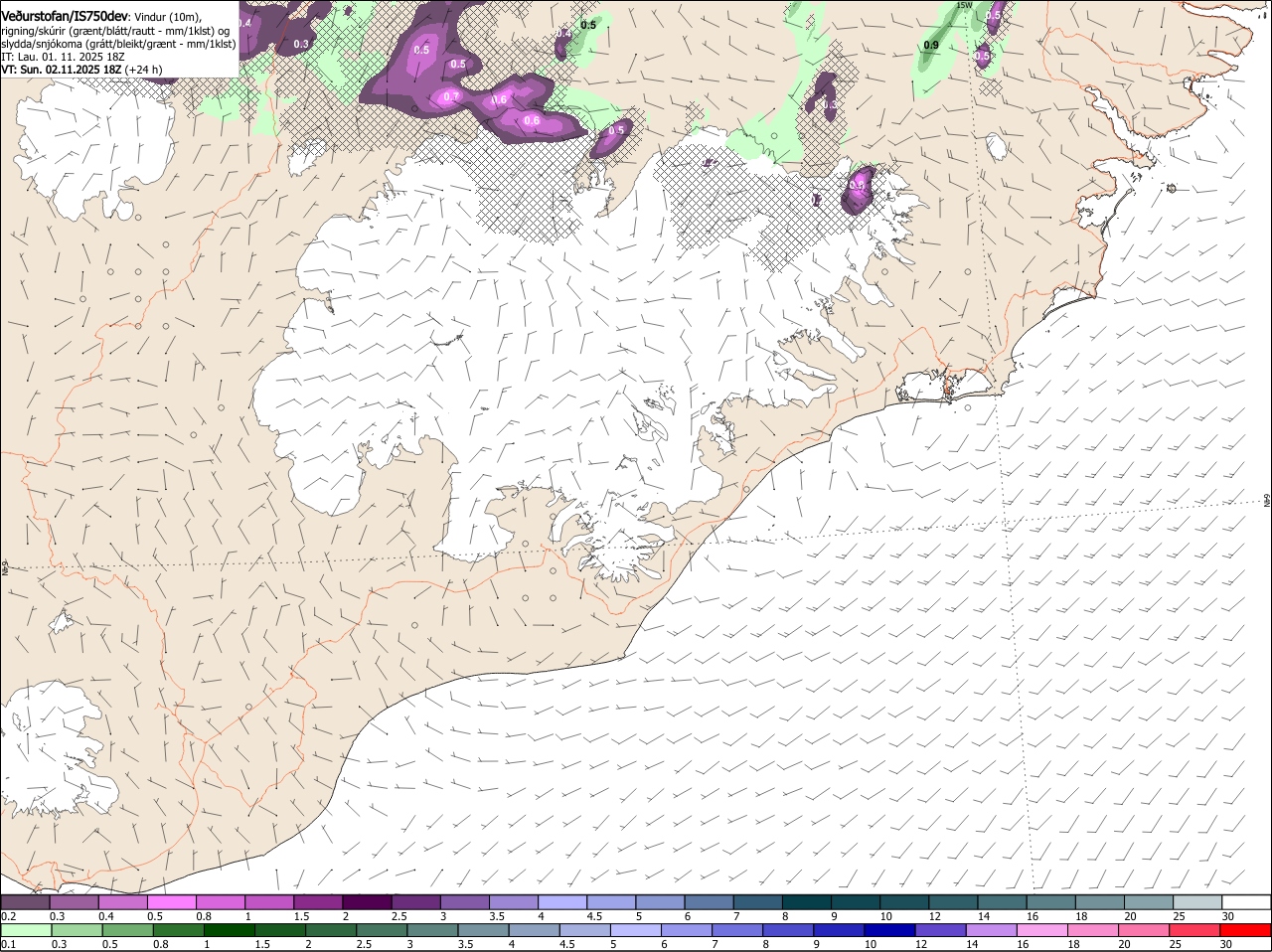The height and width of the screenshot is (952, 1272).
Task: Select the snow-scale swatch between 7 and 8
Action: coord(756,902)
